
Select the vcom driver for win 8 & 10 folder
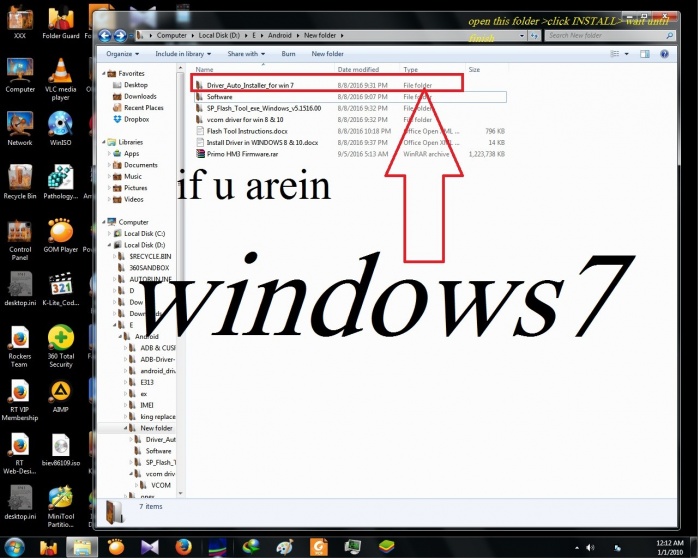click(350, 120)
